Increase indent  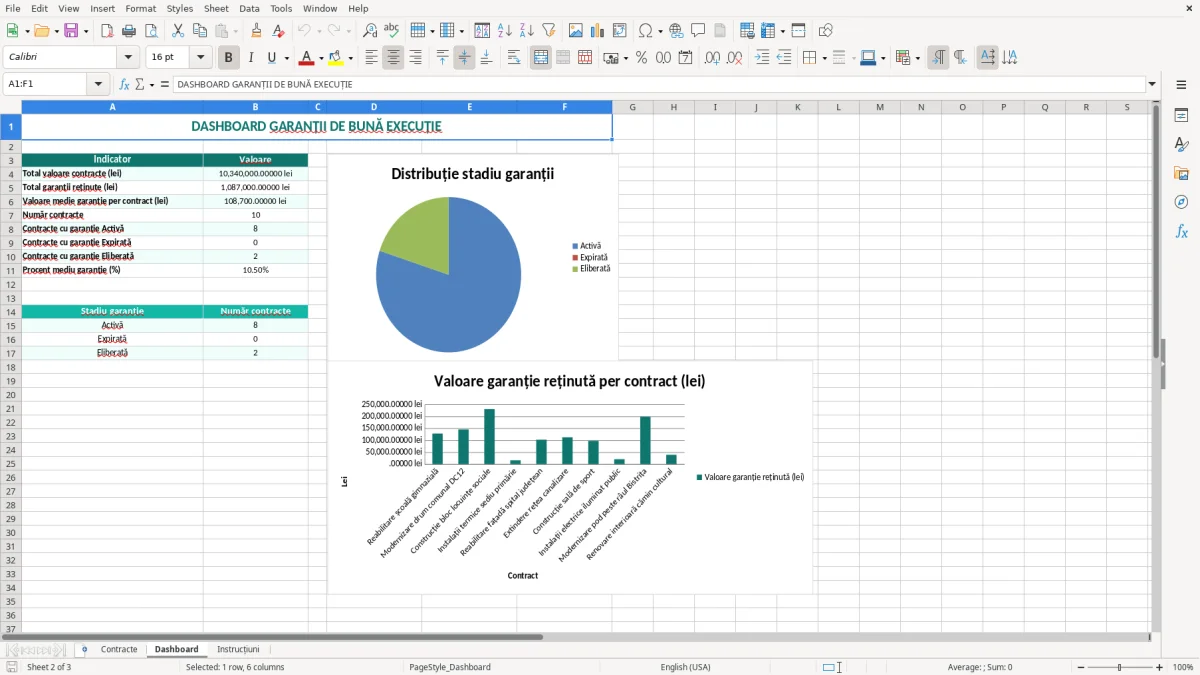point(762,58)
